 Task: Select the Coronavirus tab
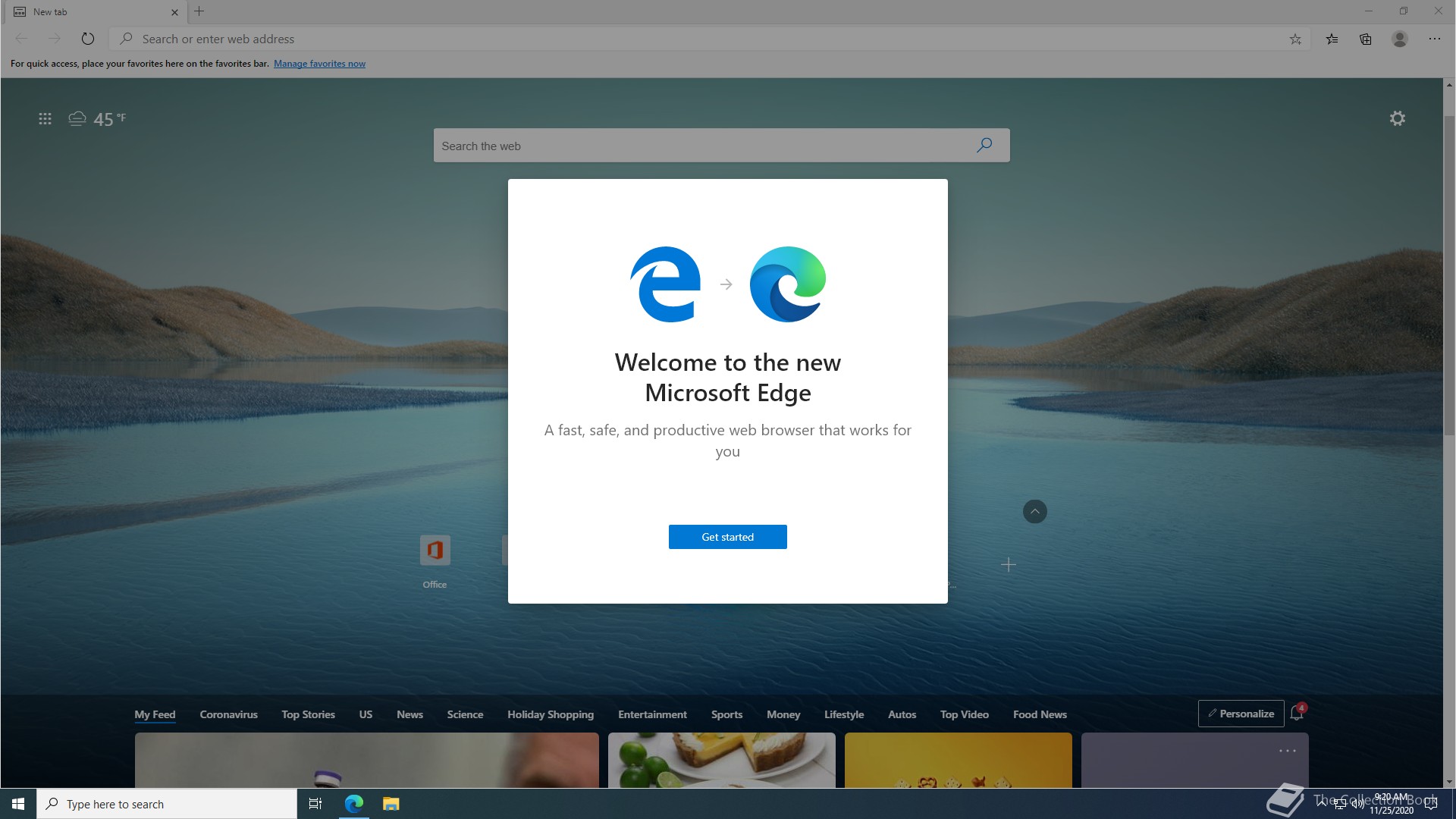click(x=228, y=714)
